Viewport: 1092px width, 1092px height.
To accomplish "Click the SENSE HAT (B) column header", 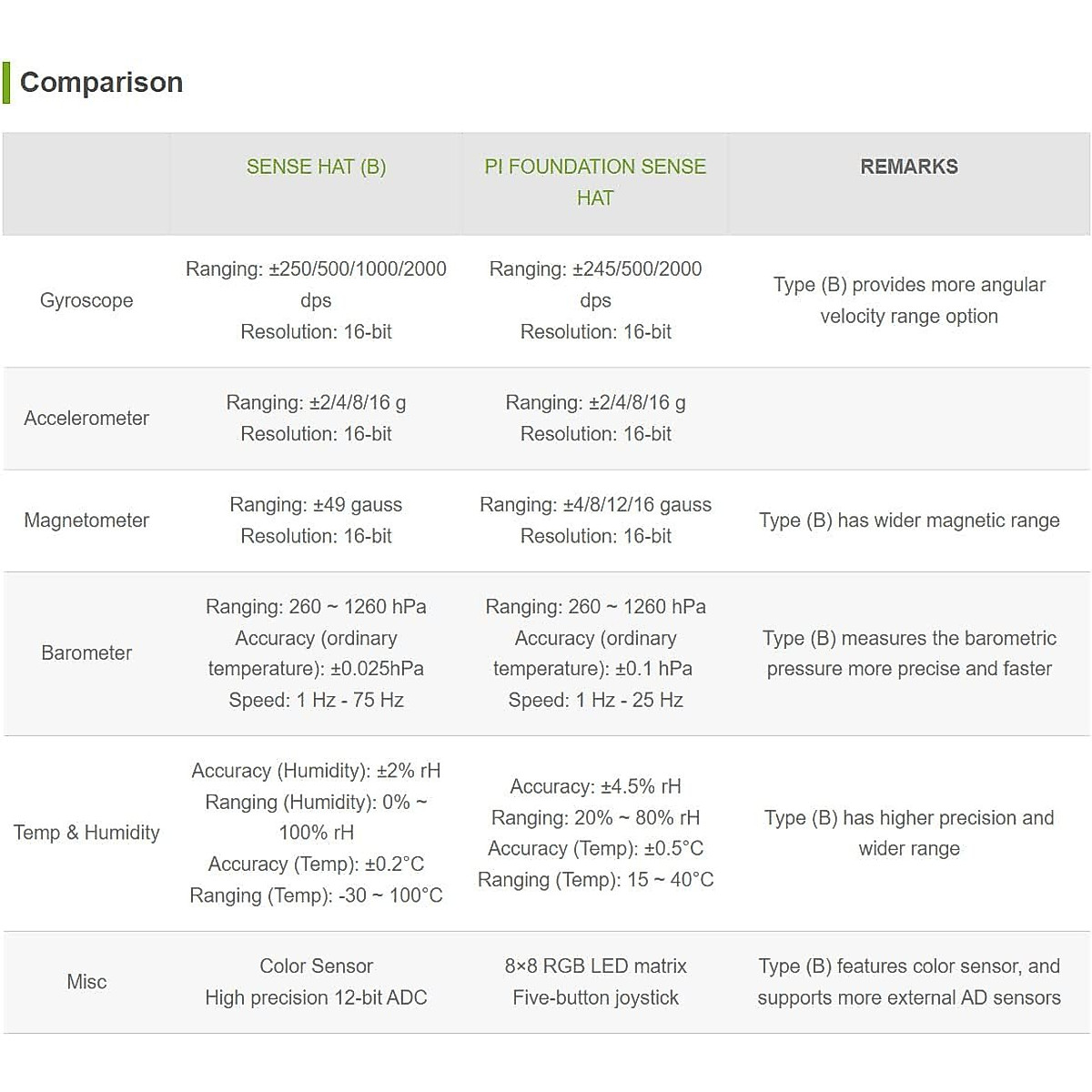I will click(316, 167).
